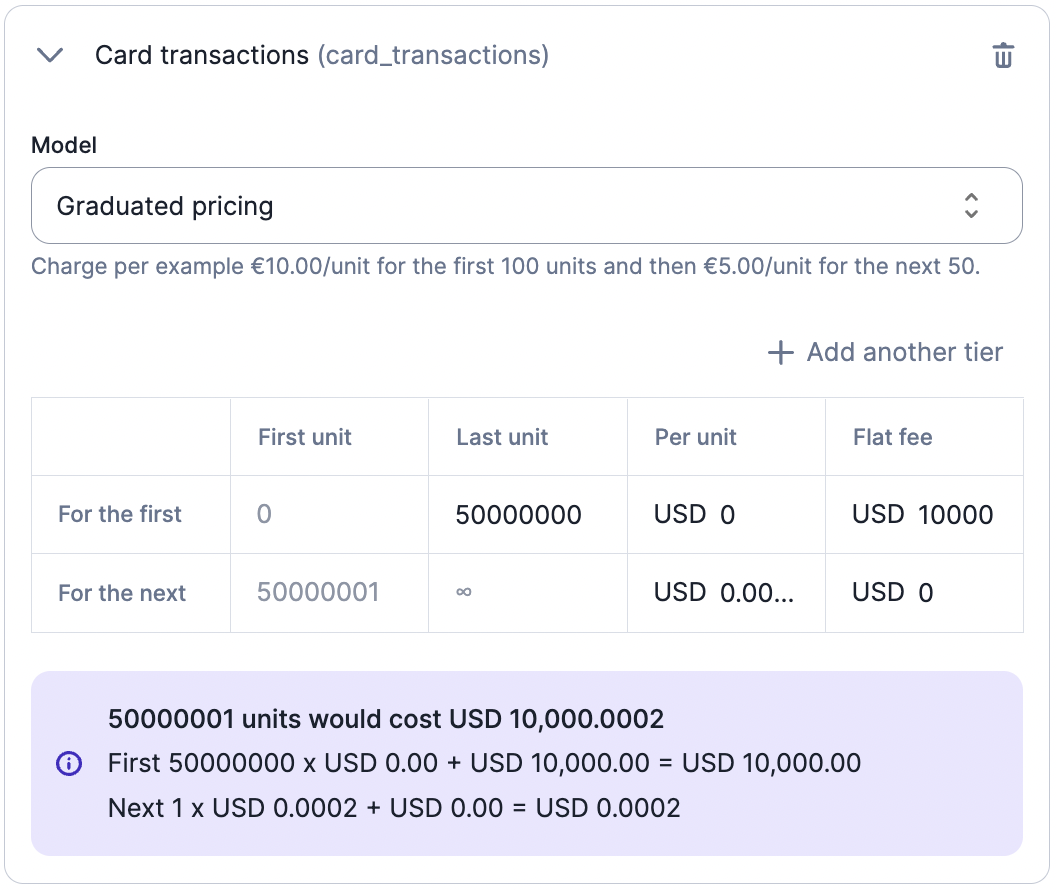Click the Flat fee column header
Screen dimensions: 1056x890
click(892, 437)
